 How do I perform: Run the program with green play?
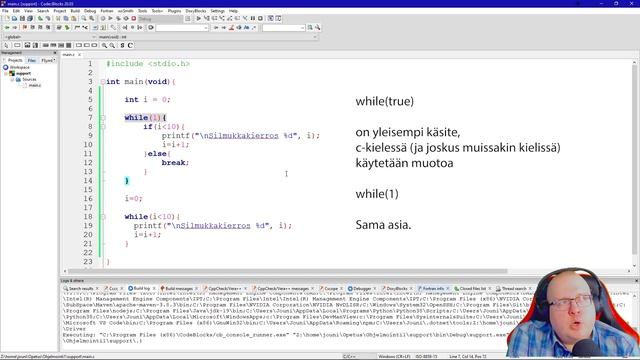coord(110,18)
